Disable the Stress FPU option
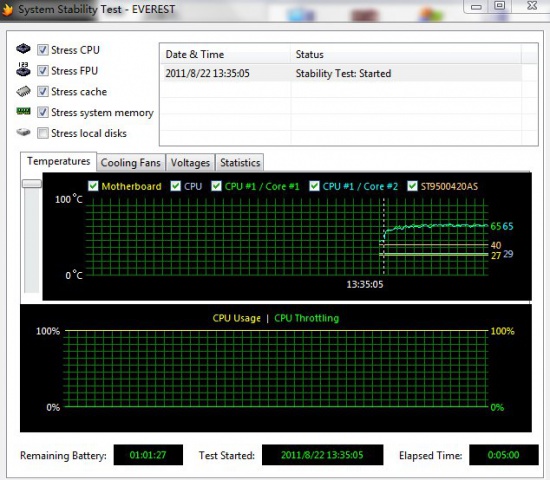The height and width of the screenshot is (480, 550). coord(43,71)
